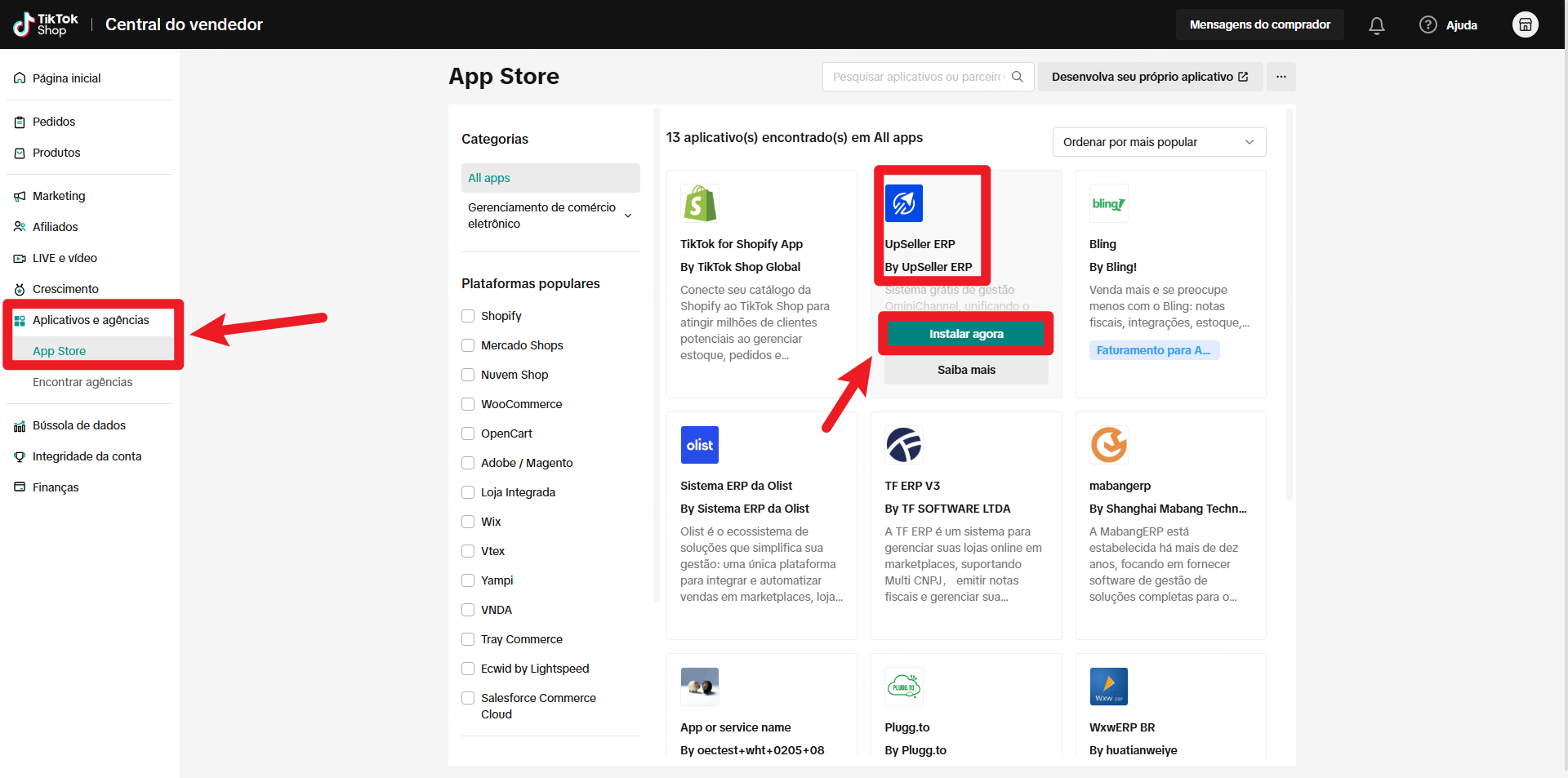Select the All apps category

coord(550,178)
